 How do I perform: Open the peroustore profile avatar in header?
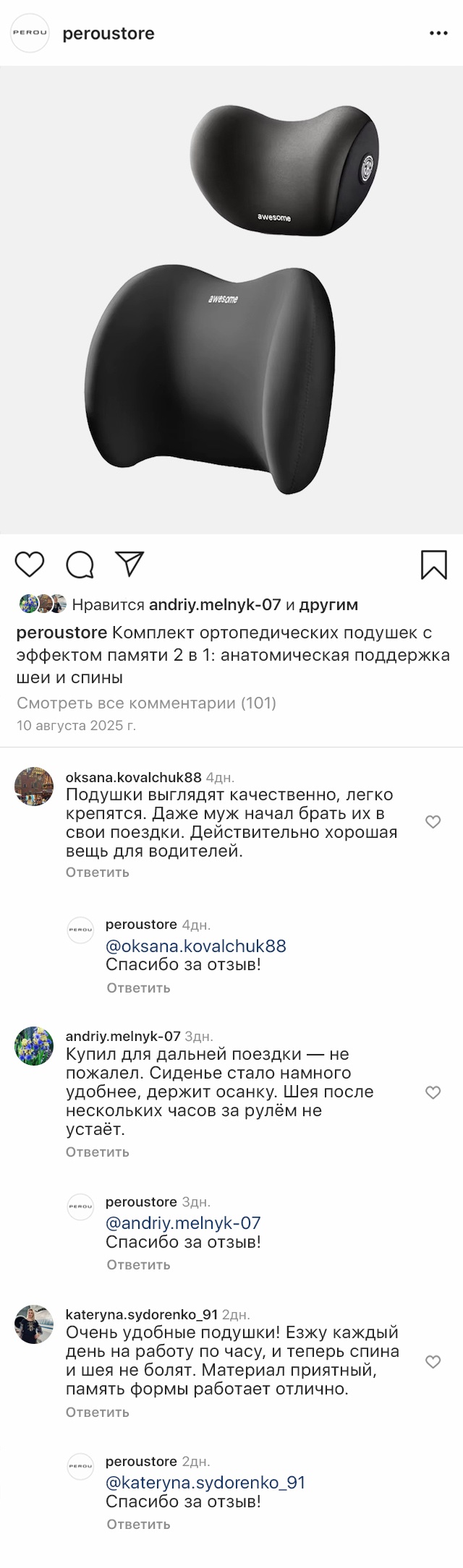point(30,34)
